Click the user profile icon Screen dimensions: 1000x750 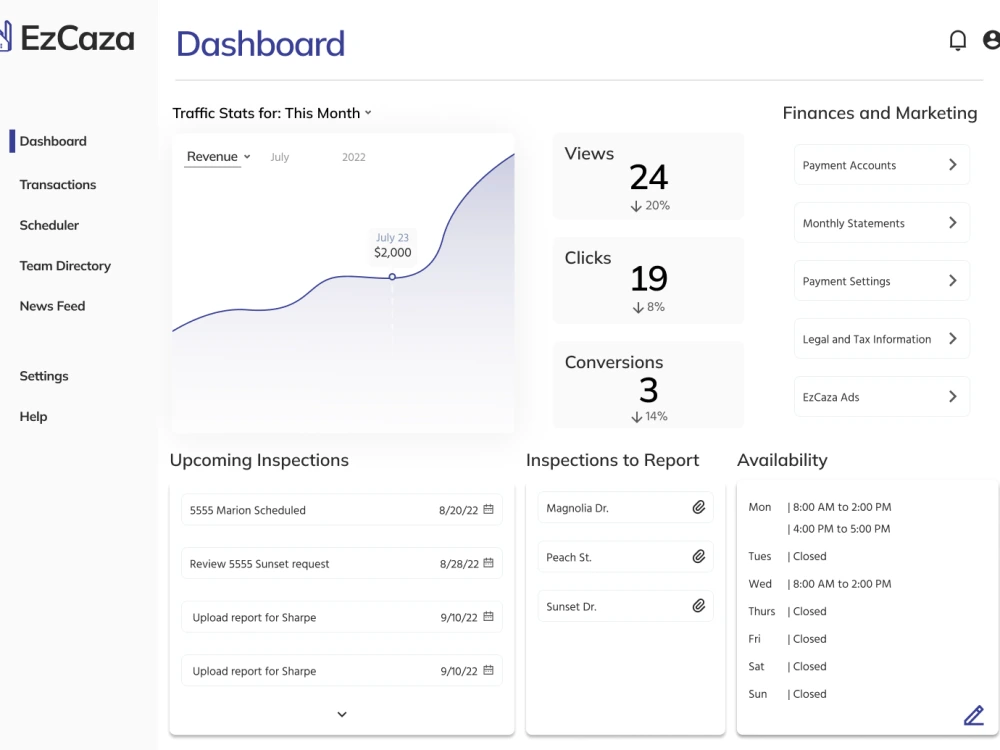[x=992, y=40]
